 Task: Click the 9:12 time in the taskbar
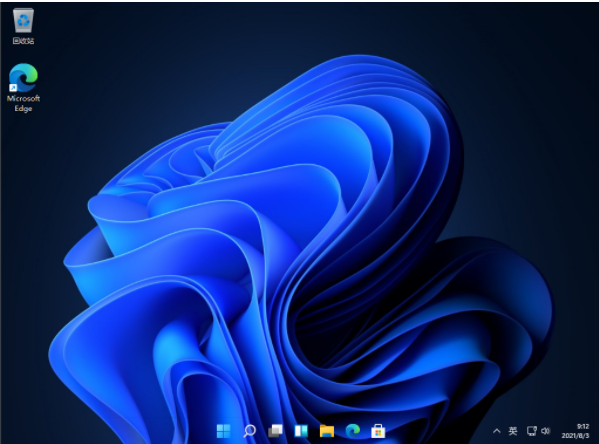pos(583,426)
